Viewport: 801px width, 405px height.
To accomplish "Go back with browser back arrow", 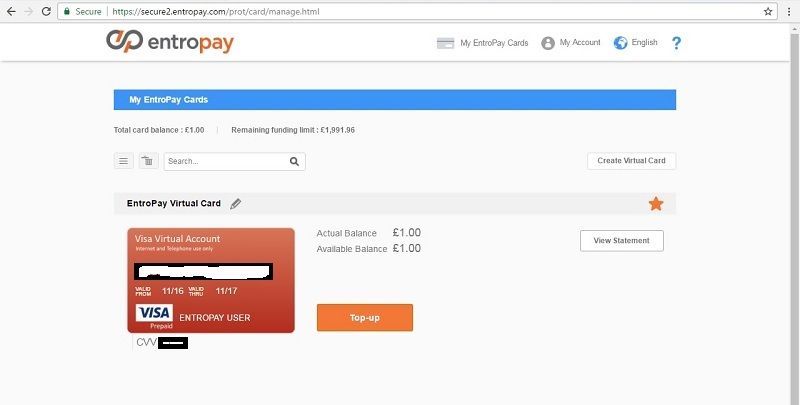I will click(11, 11).
